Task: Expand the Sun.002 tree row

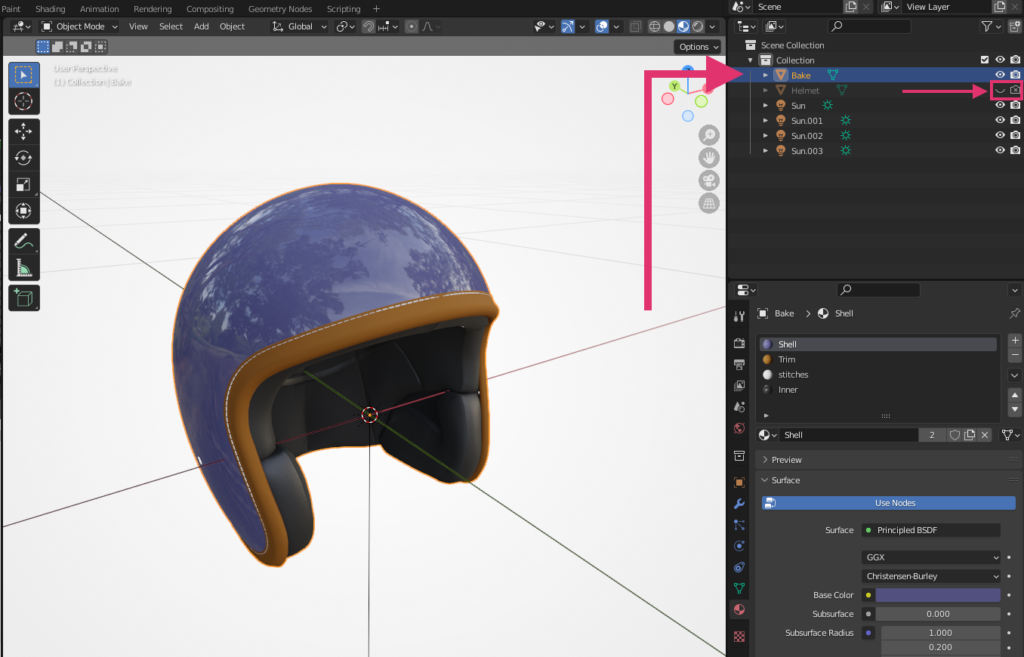Action: (x=765, y=135)
